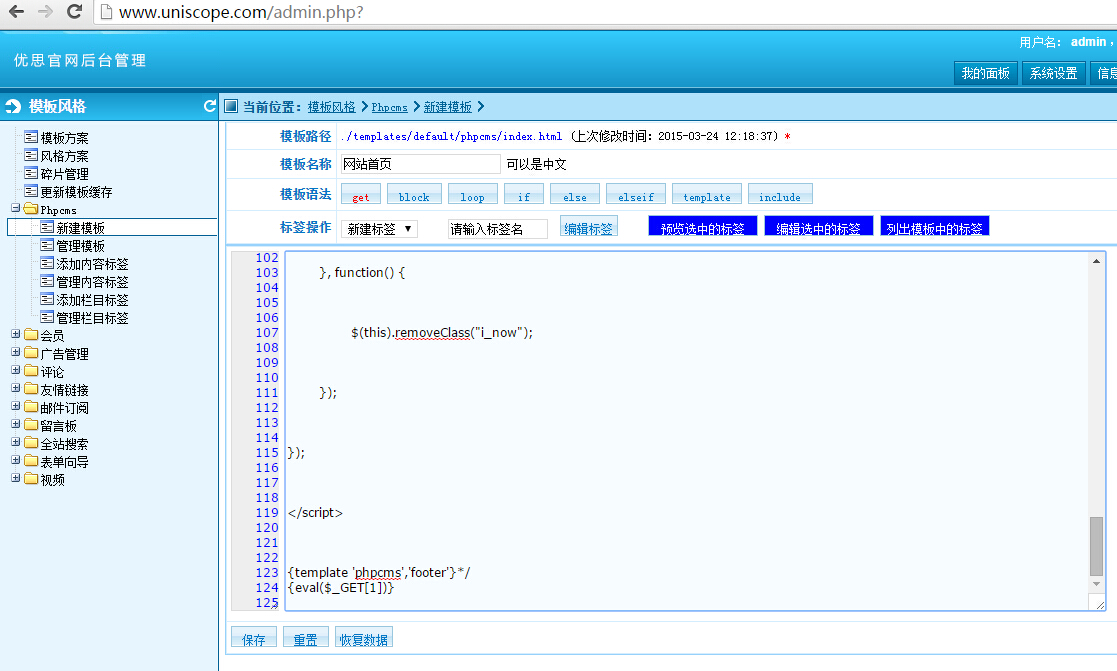
Task: Click the arrow icon beside the 模板风格 heading
Action: click(x=14, y=107)
